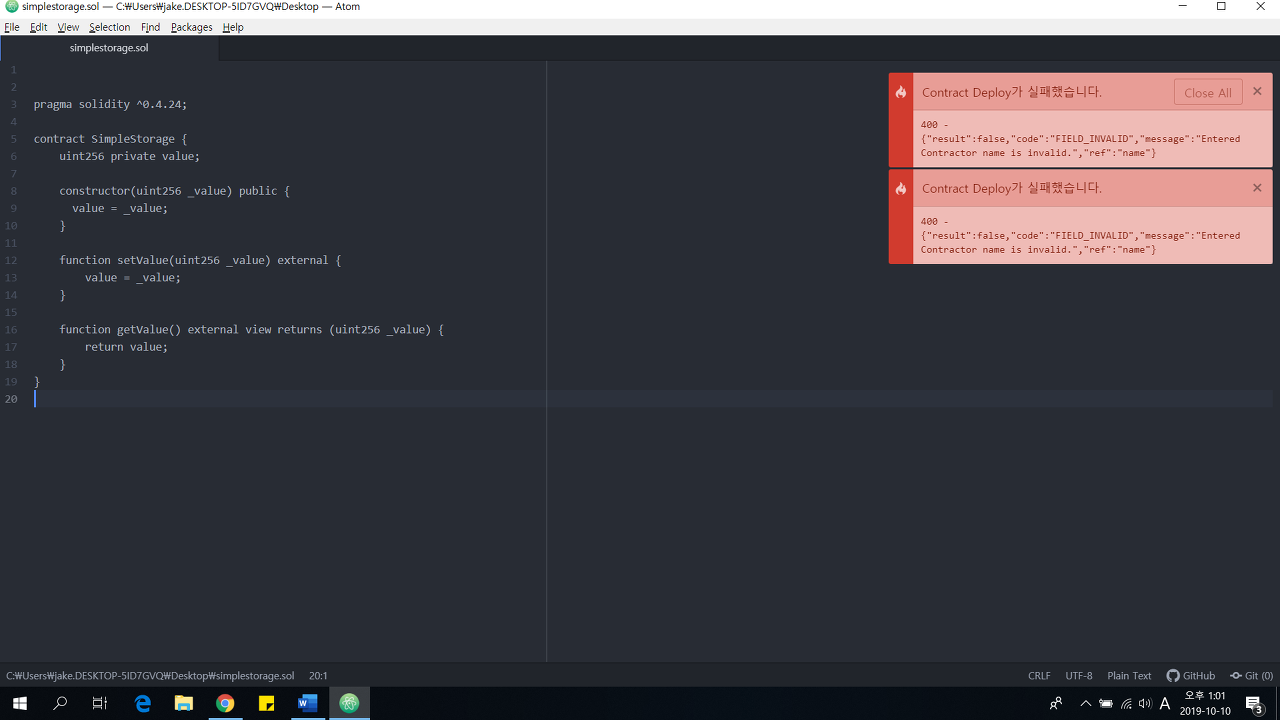Click the Close All notifications button
The height and width of the screenshot is (720, 1280).
coord(1208,92)
